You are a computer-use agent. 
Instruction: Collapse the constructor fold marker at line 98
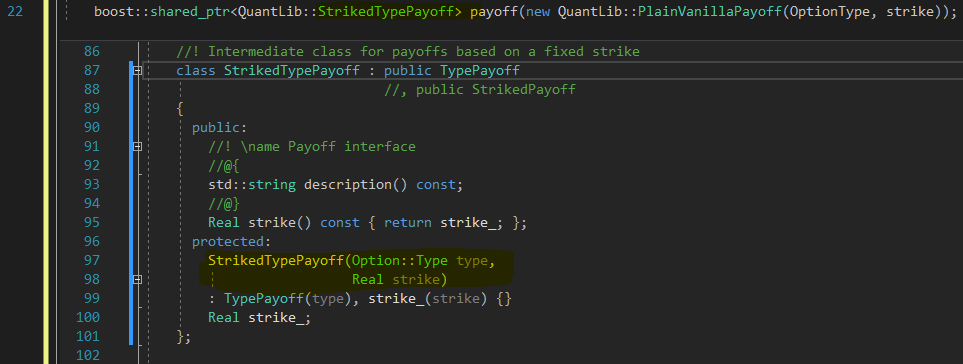click(138, 280)
